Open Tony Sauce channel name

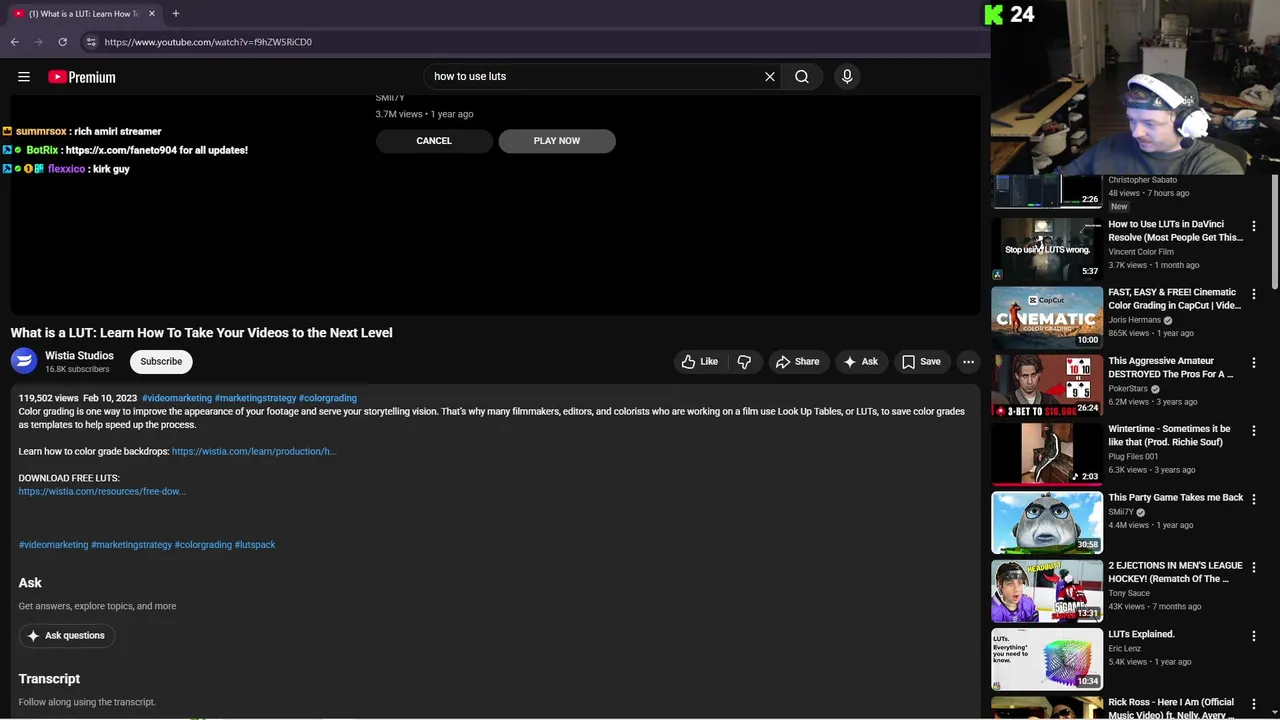(x=1129, y=593)
